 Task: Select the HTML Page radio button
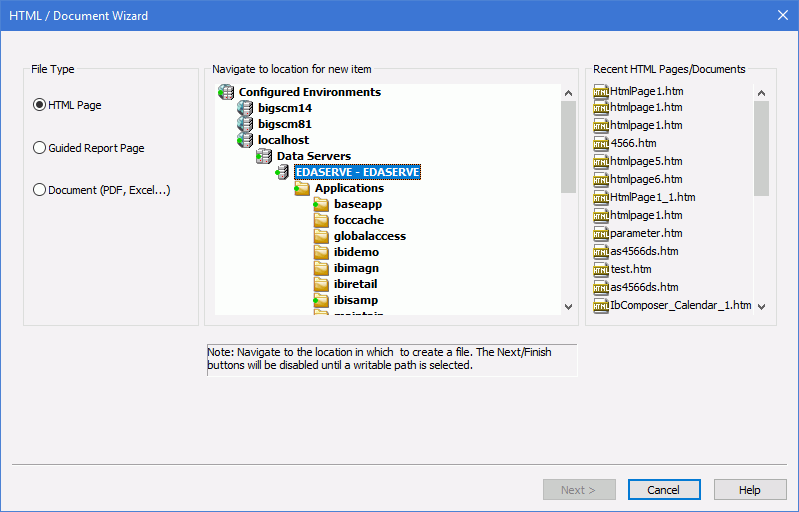click(40, 105)
